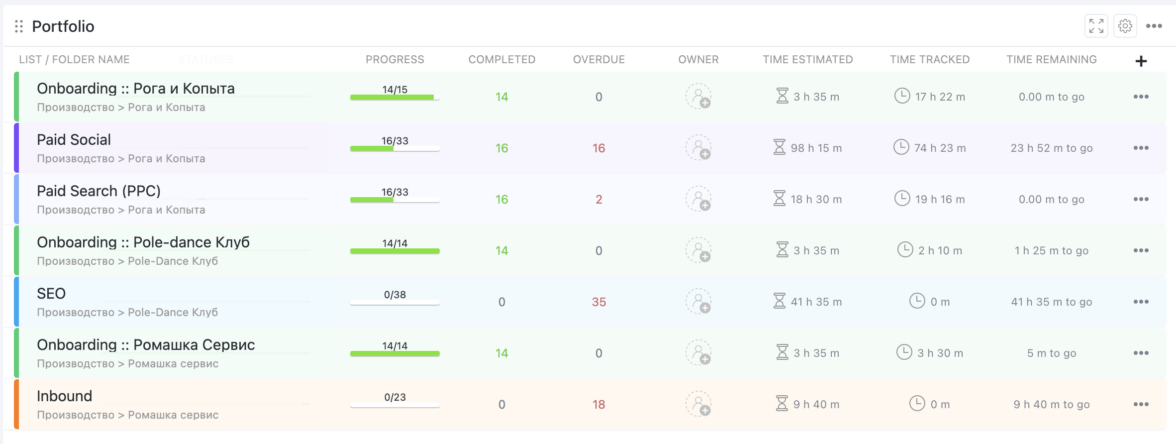Open the Portfolio widget more options menu
The image size is (1176, 444).
point(1154,26)
